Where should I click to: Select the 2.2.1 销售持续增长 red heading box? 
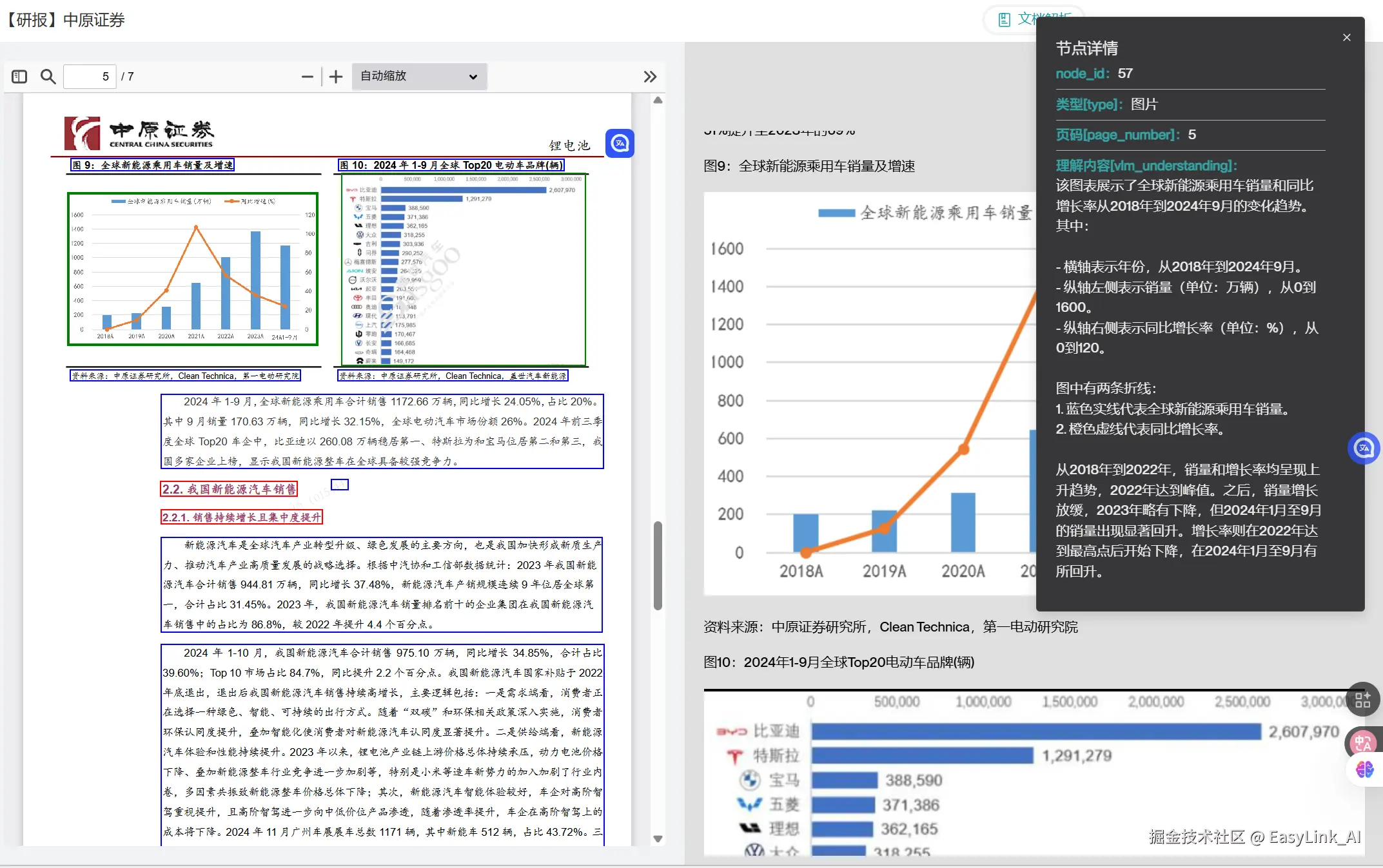tap(241, 517)
